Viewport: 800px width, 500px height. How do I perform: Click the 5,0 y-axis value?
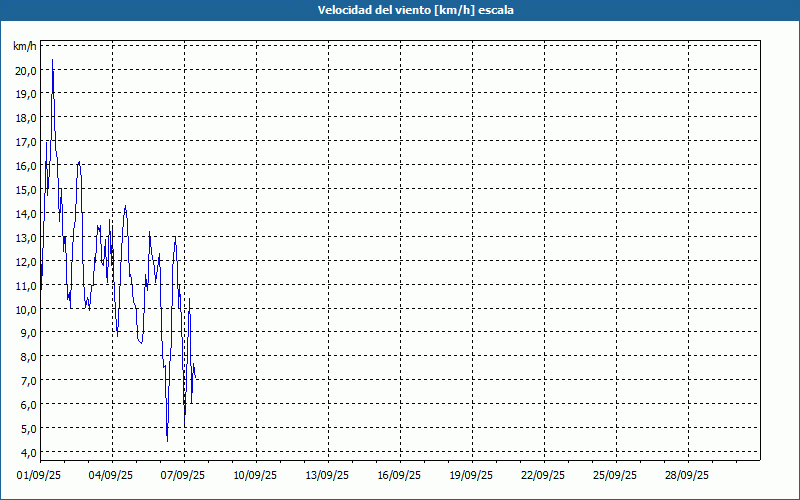tap(28, 429)
